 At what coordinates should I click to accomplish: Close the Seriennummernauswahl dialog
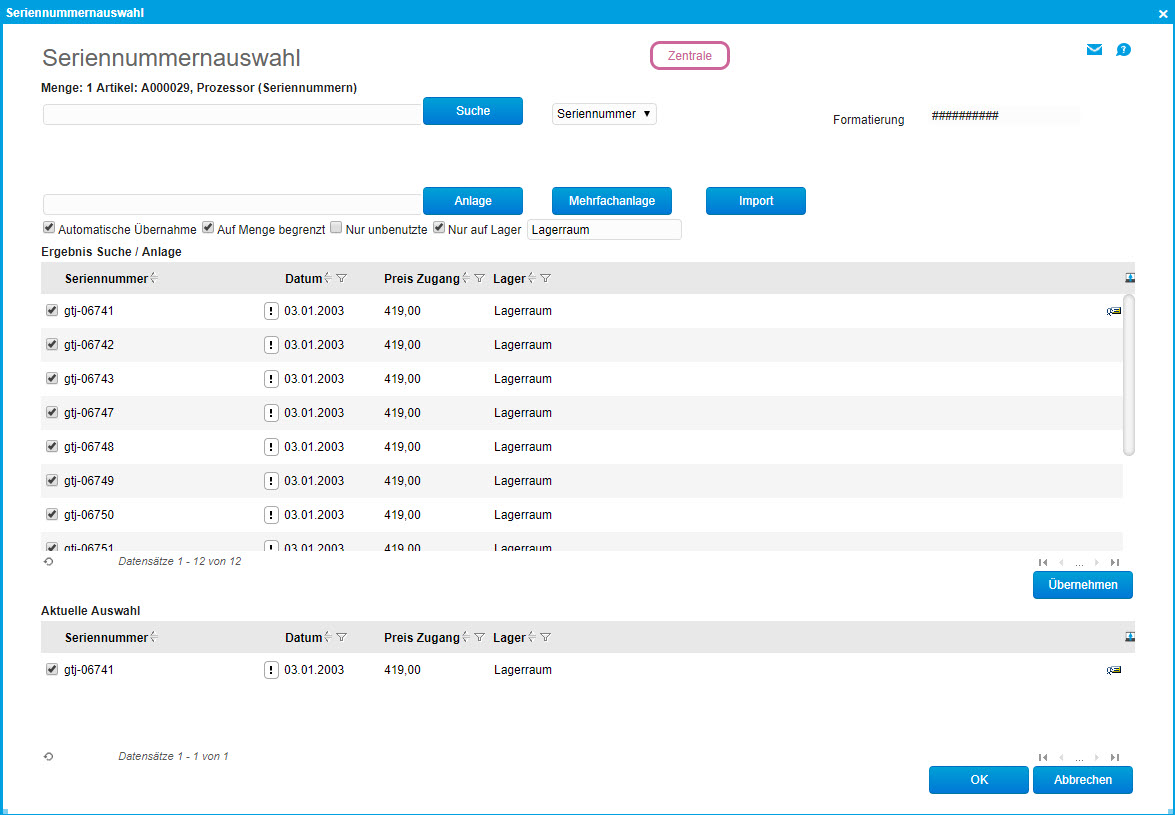coord(1163,13)
